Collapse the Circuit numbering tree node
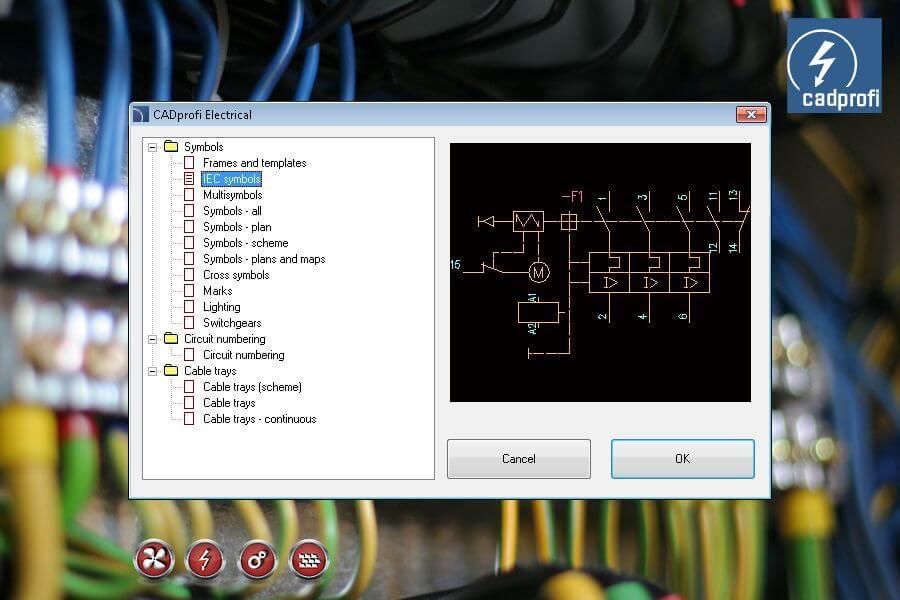 coord(153,339)
